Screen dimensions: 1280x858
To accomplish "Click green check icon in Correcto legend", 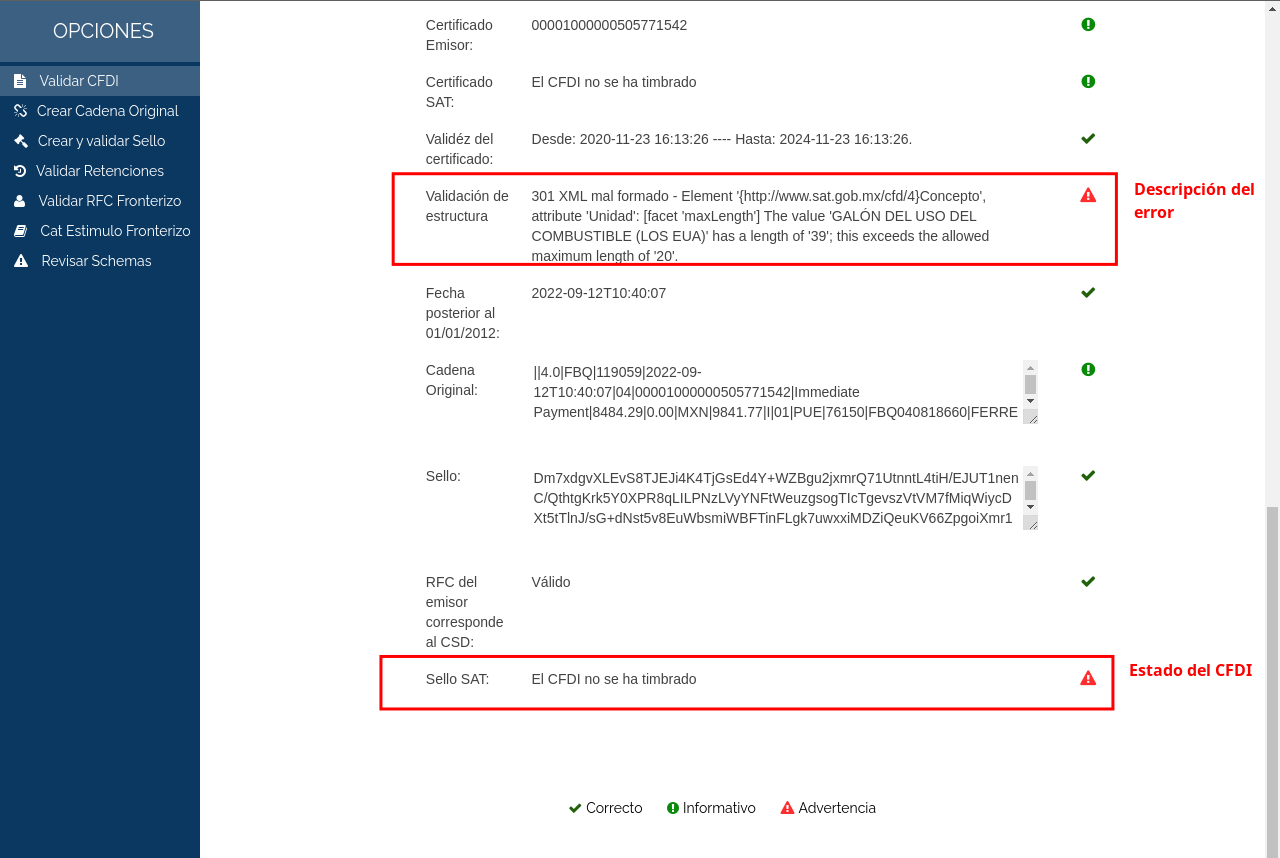I will coord(575,808).
